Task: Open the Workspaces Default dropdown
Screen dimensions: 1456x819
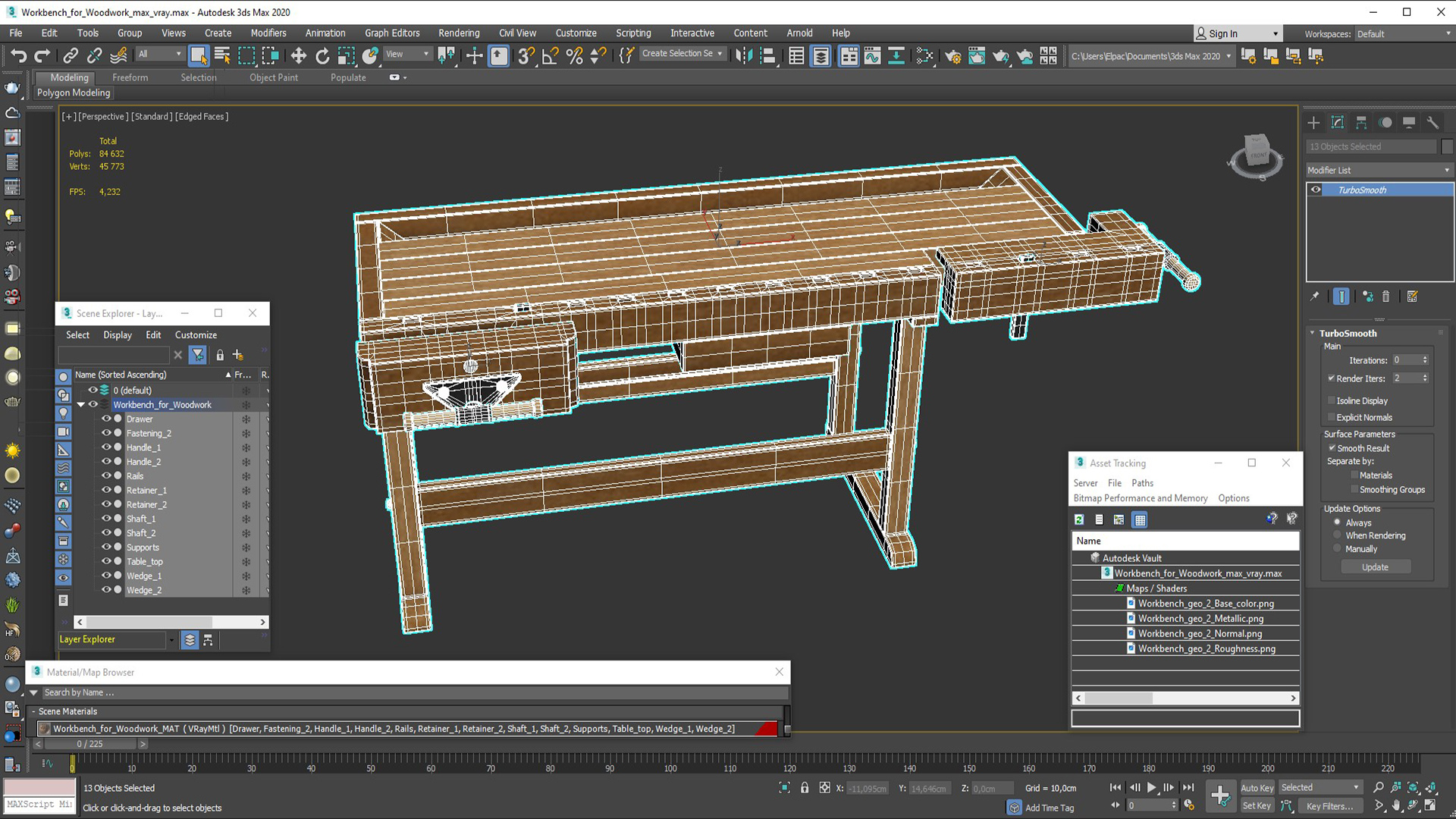Action: (1403, 34)
